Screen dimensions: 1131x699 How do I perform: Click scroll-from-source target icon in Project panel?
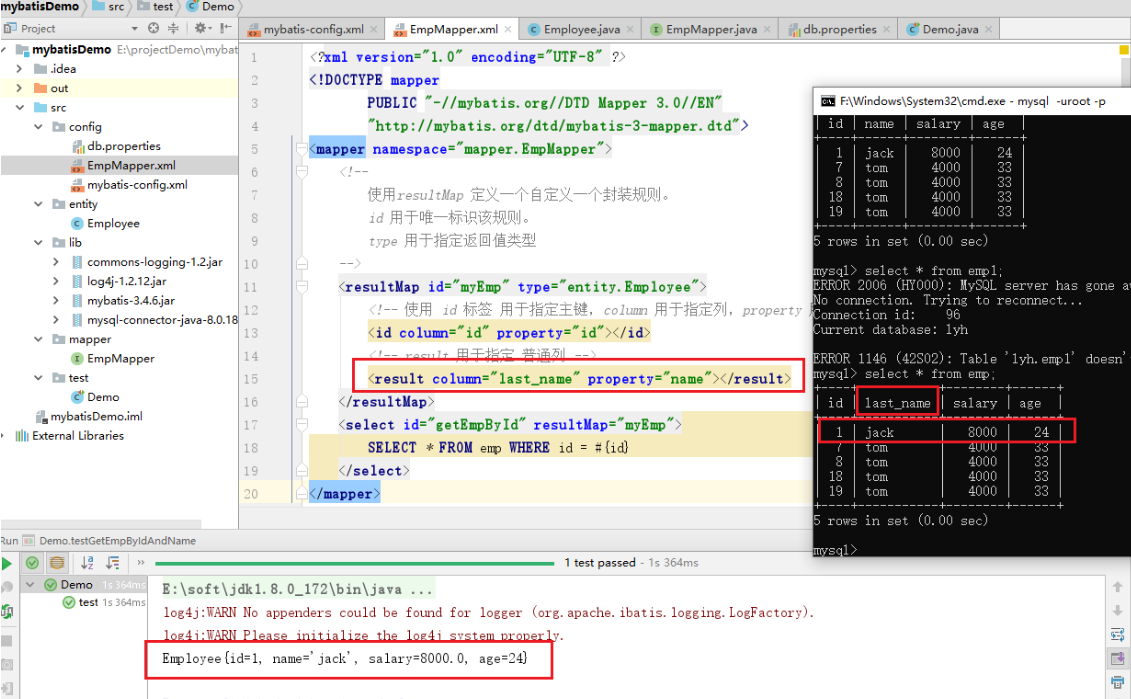[x=153, y=28]
